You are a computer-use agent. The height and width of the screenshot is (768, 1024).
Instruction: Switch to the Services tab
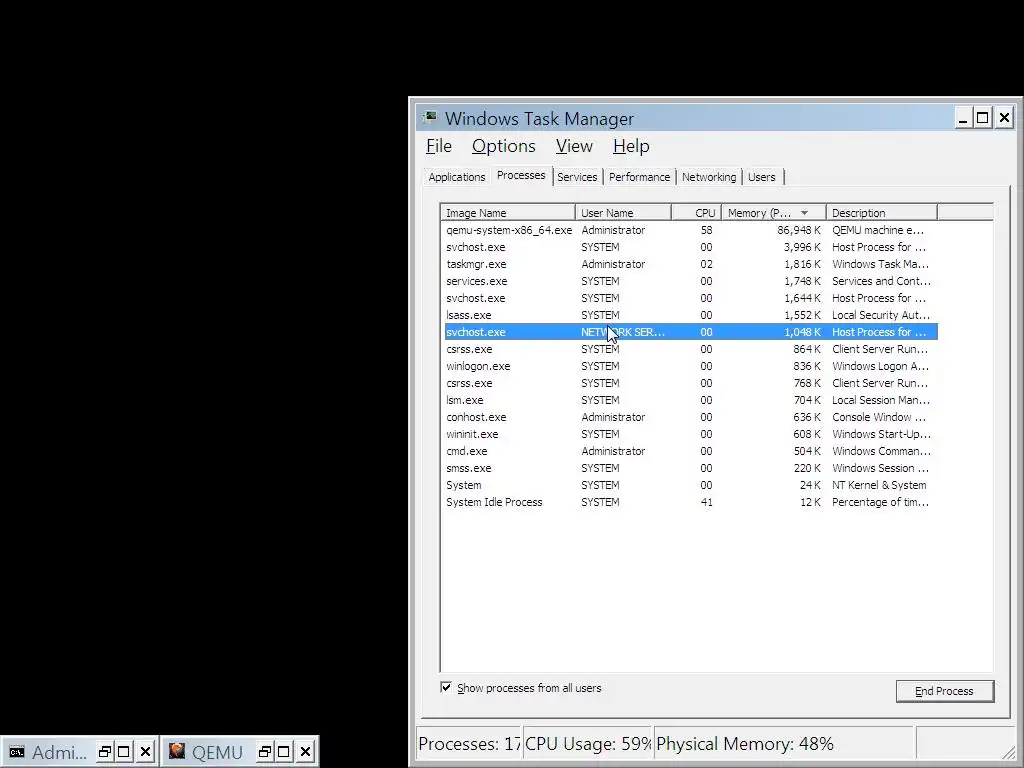[577, 177]
